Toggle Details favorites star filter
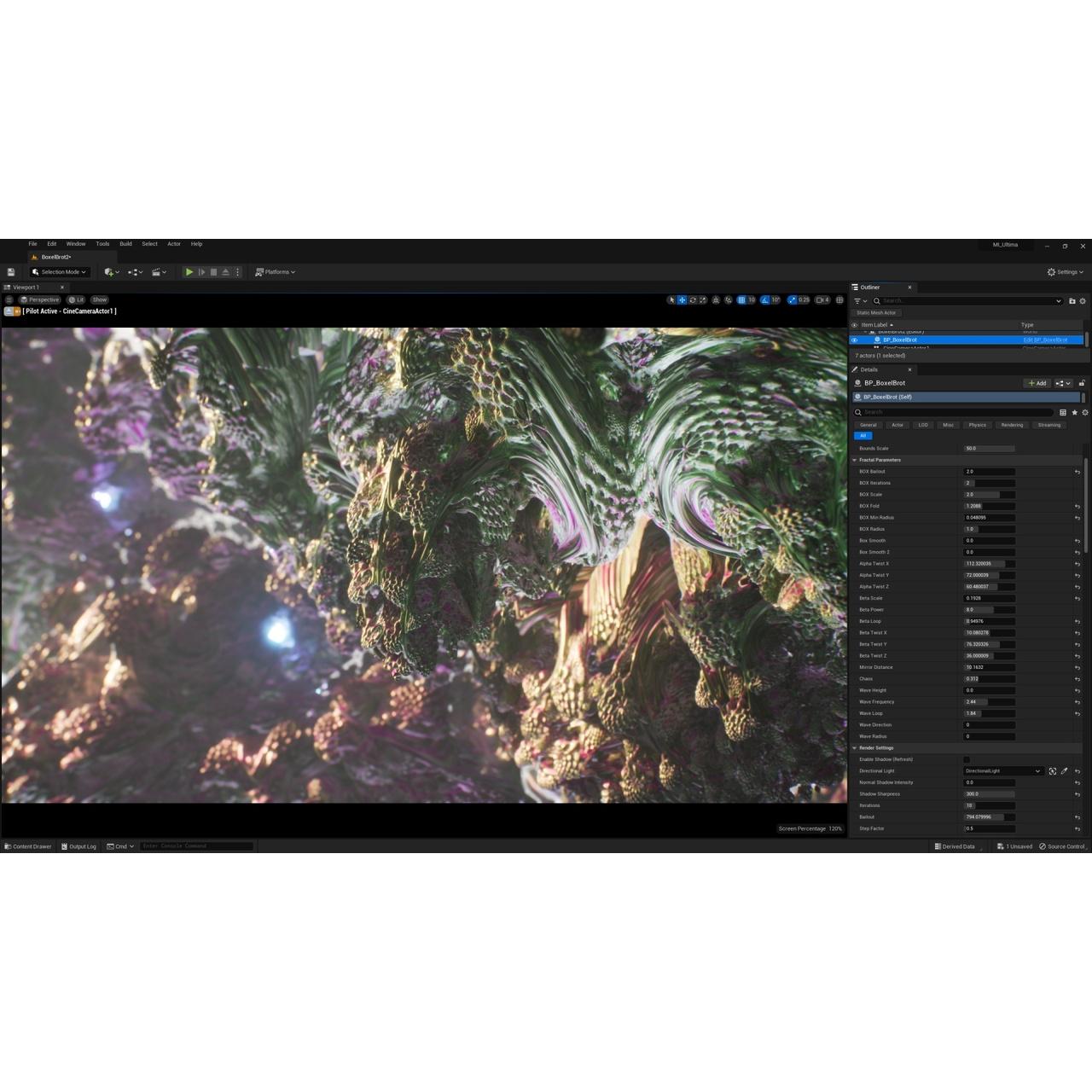The width and height of the screenshot is (1092, 1092). click(x=1074, y=413)
